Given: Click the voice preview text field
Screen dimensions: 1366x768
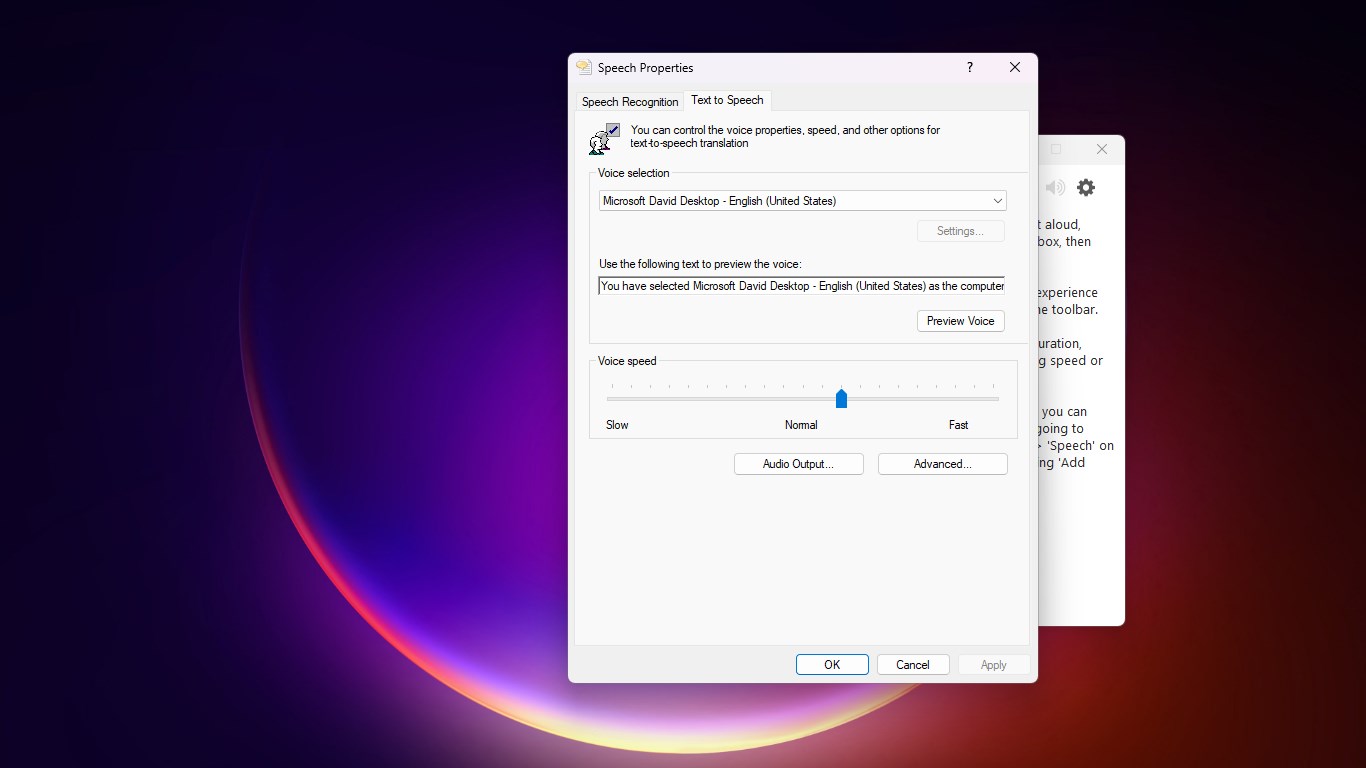Looking at the screenshot, I should tap(802, 286).
